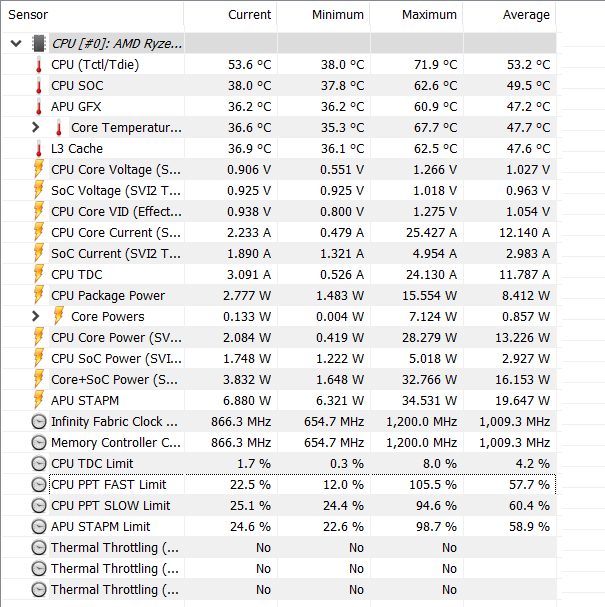
Task: Click thermometer icon beside L3 Cache
Action: [x=39, y=149]
